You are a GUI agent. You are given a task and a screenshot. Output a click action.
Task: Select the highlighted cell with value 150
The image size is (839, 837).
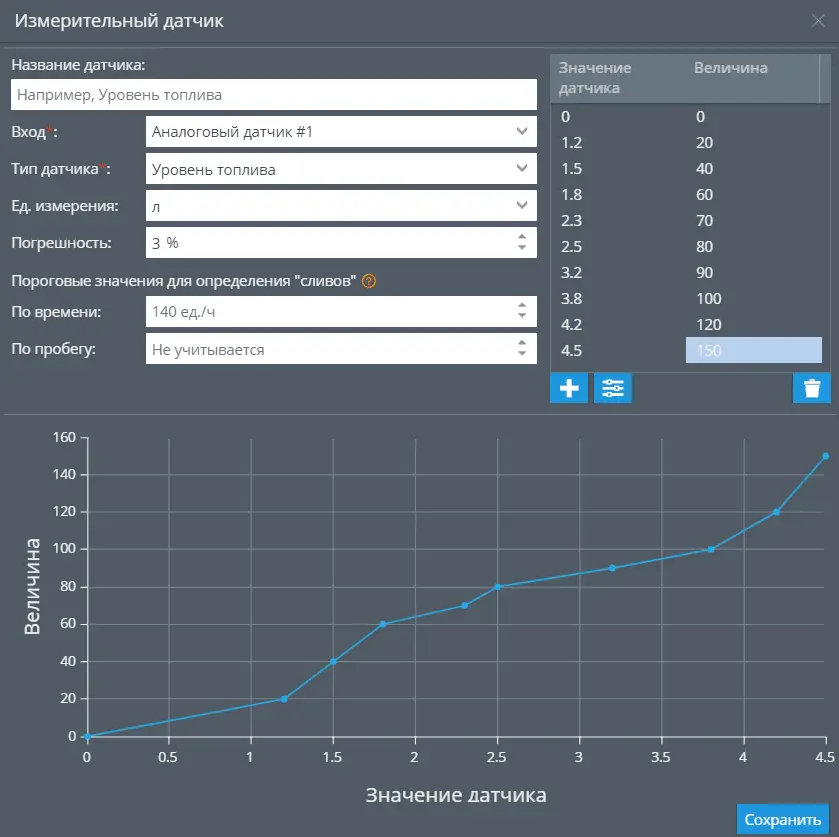click(x=753, y=350)
